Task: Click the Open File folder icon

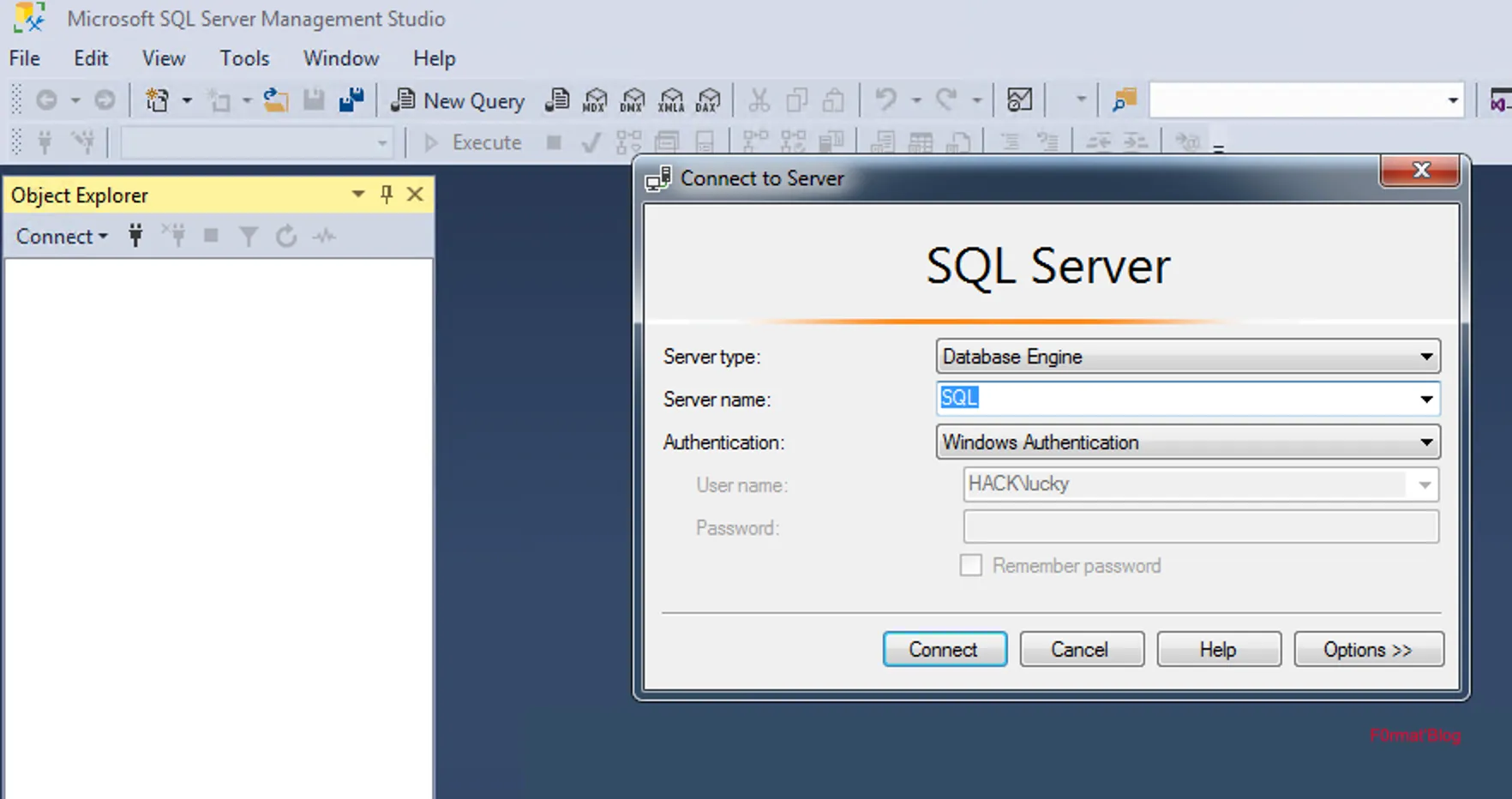Action: pyautogui.click(x=275, y=101)
